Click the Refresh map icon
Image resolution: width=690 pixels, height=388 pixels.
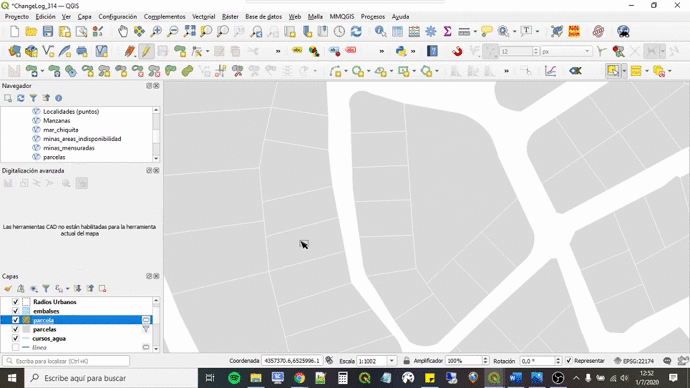coord(356,31)
